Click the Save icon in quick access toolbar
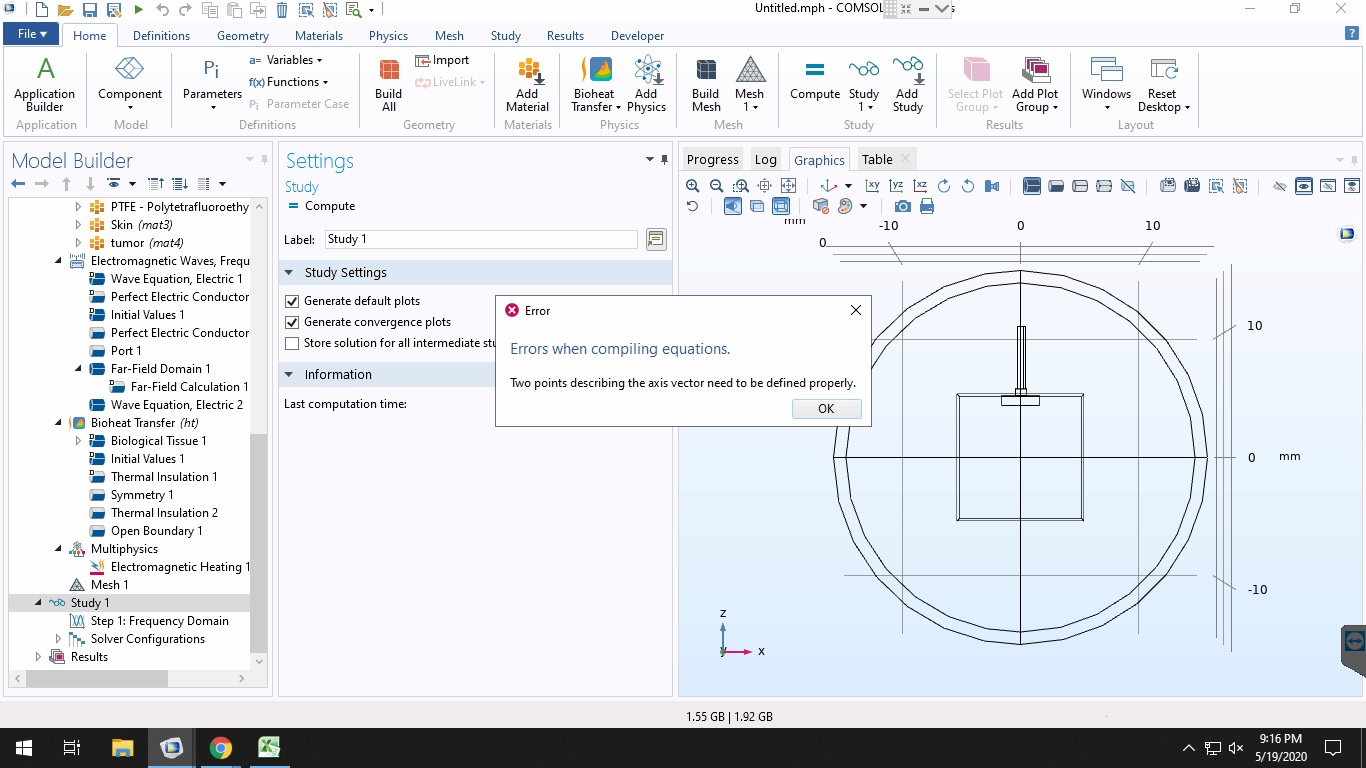The image size is (1366, 768). [89, 10]
